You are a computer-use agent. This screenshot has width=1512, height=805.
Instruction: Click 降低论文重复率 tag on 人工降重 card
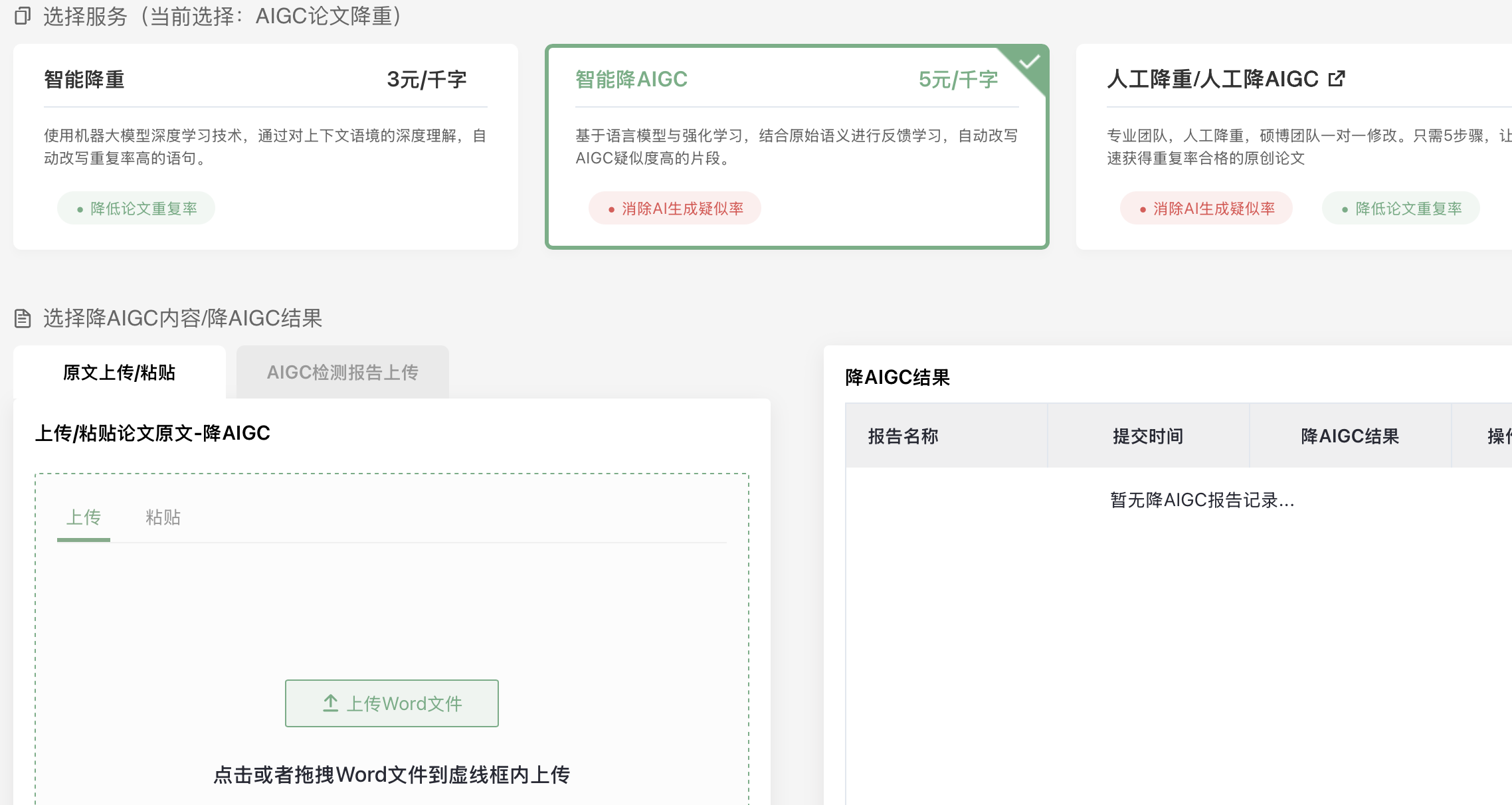[x=1401, y=209]
